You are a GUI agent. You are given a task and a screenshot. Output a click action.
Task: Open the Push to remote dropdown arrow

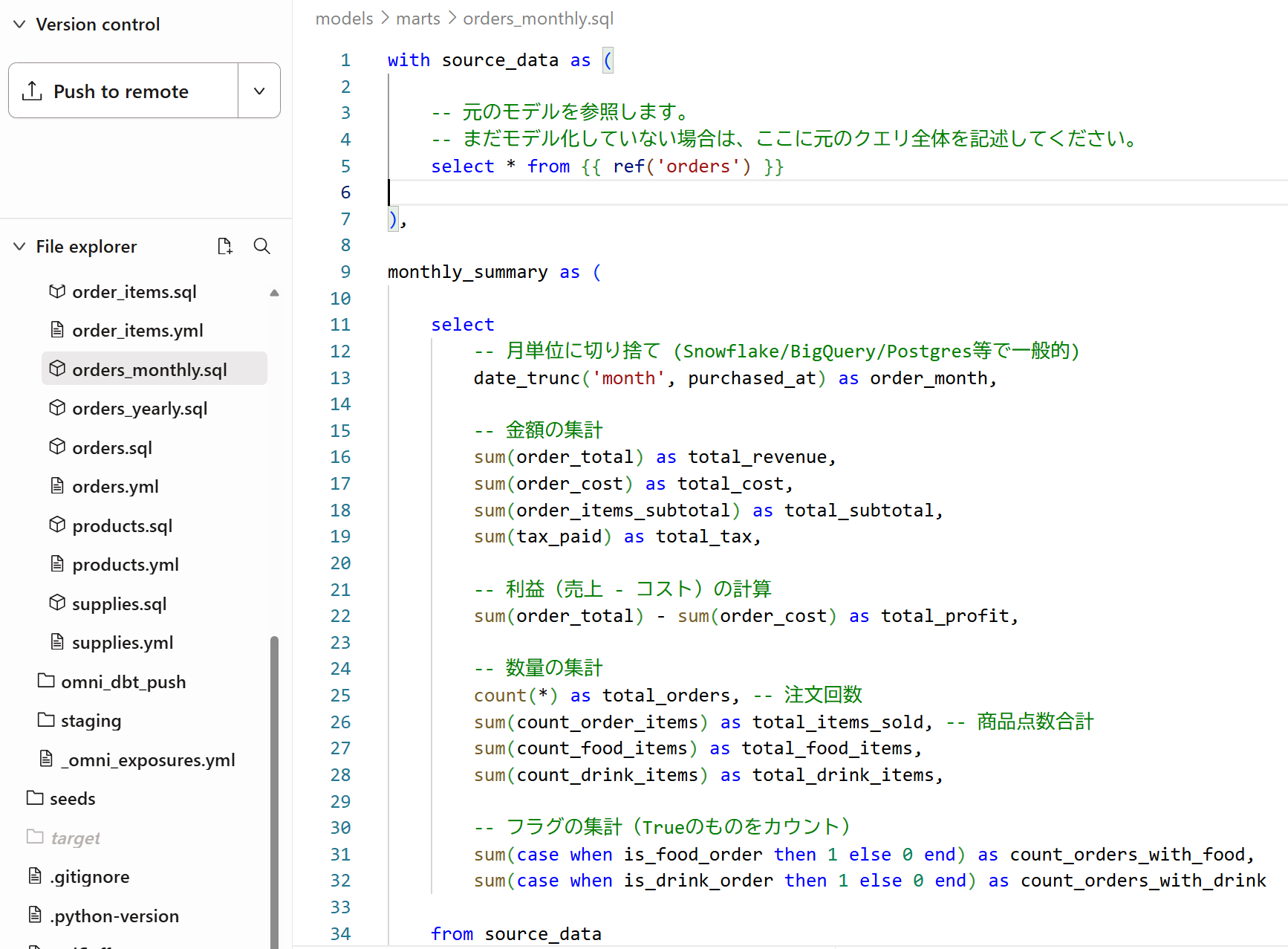(259, 91)
